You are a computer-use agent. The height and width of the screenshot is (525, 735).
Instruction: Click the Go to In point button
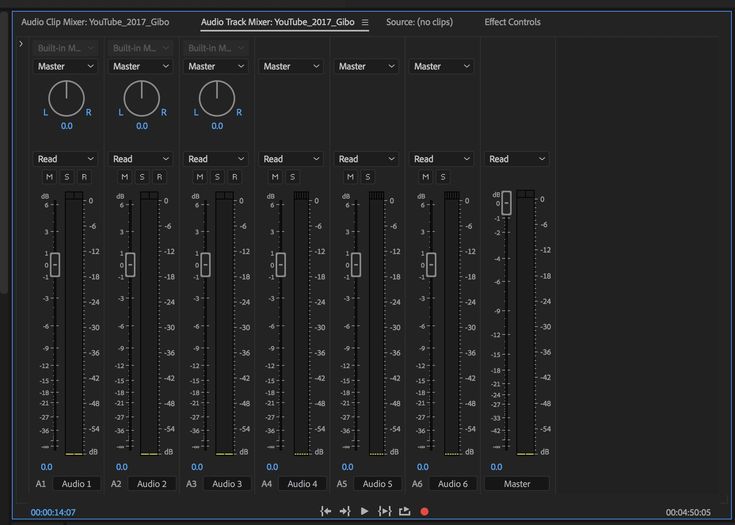coord(325,511)
